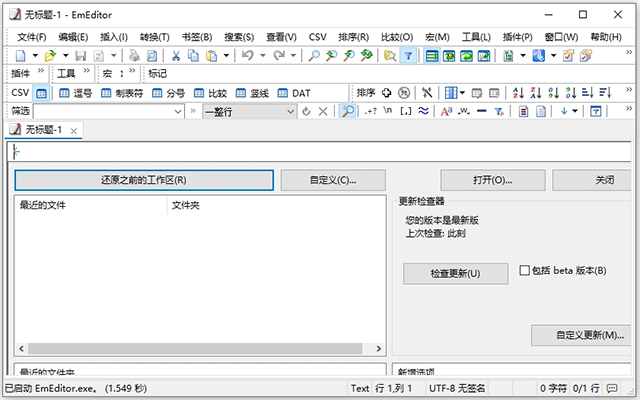Click the black plus icon next to 排序
This screenshot has height=400, width=640.
[x=386, y=93]
